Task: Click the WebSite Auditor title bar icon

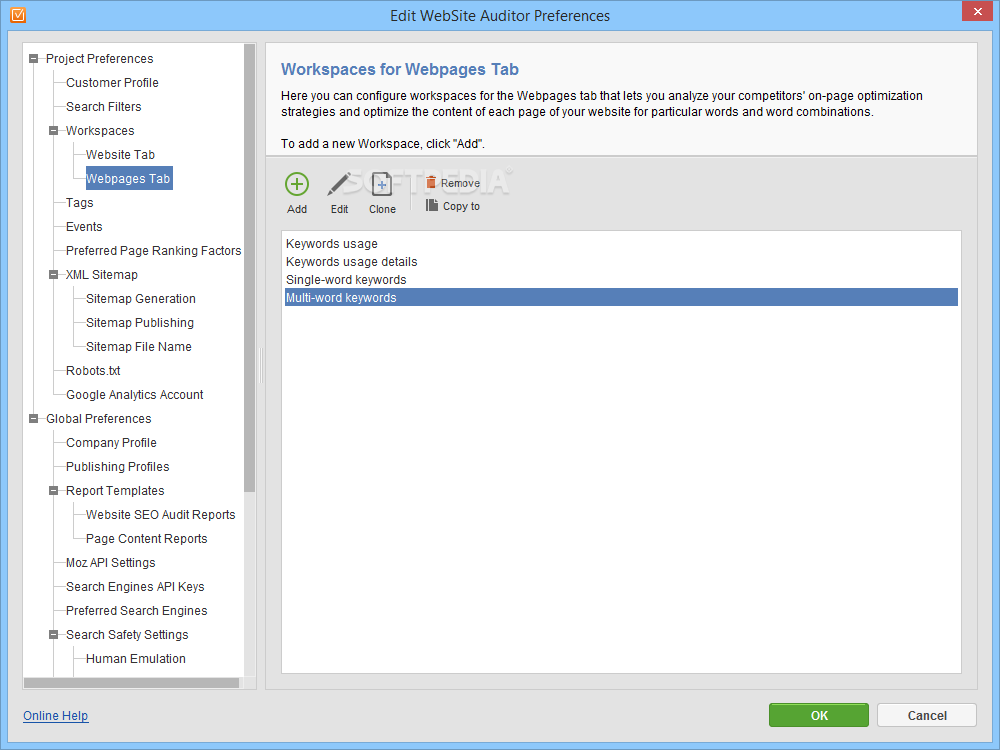Action: [x=18, y=15]
